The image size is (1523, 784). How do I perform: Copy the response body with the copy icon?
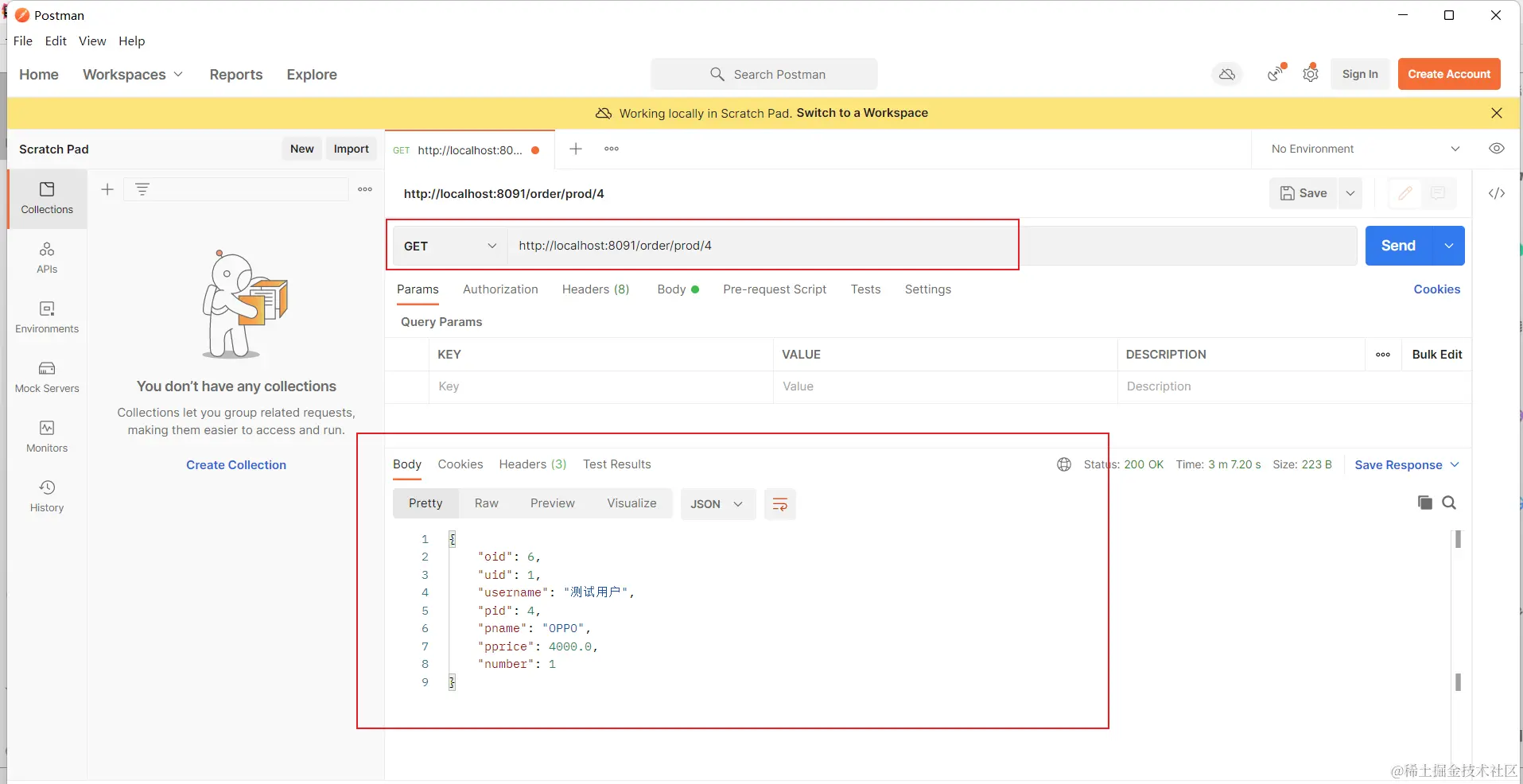(x=1425, y=503)
